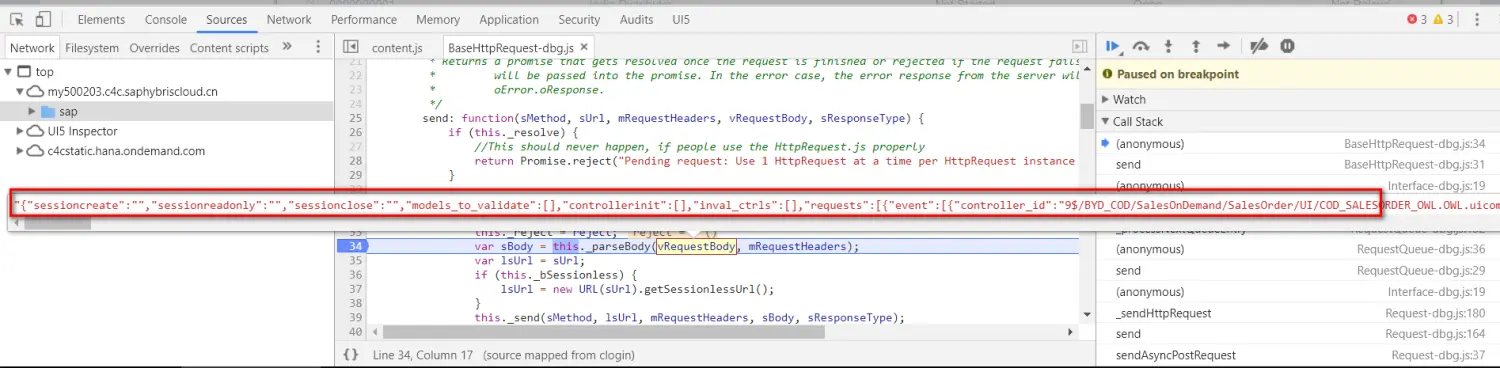1500x368 pixels.
Task: Select the Filesystem navigator tab
Action: click(x=92, y=47)
